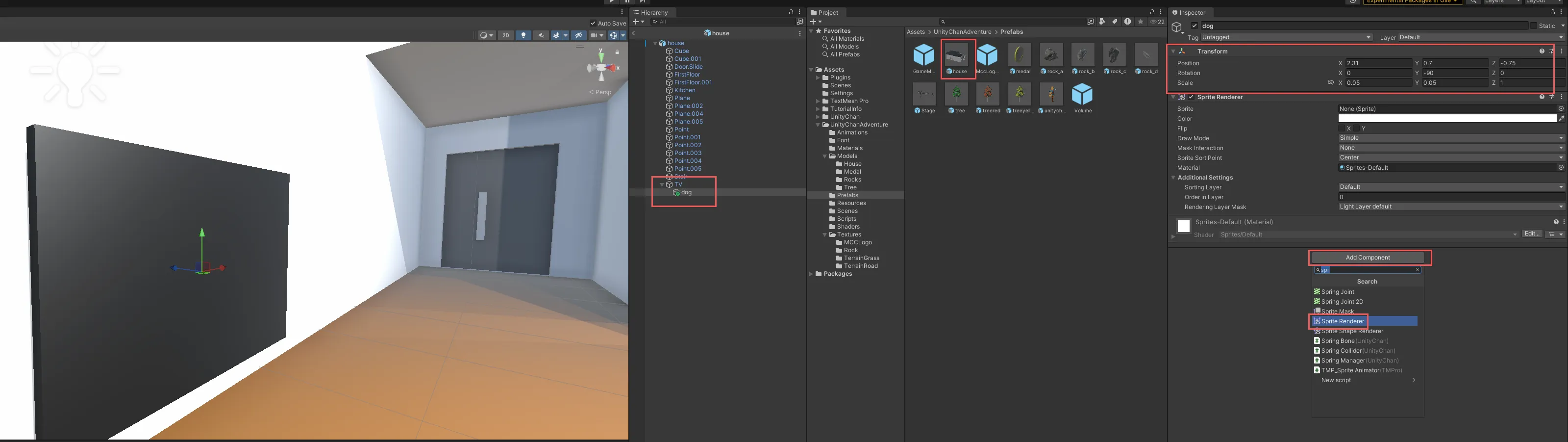Screen dimensions: 1568x442
Task: Click the Search by Type icon in Project
Action: (x=1102, y=22)
